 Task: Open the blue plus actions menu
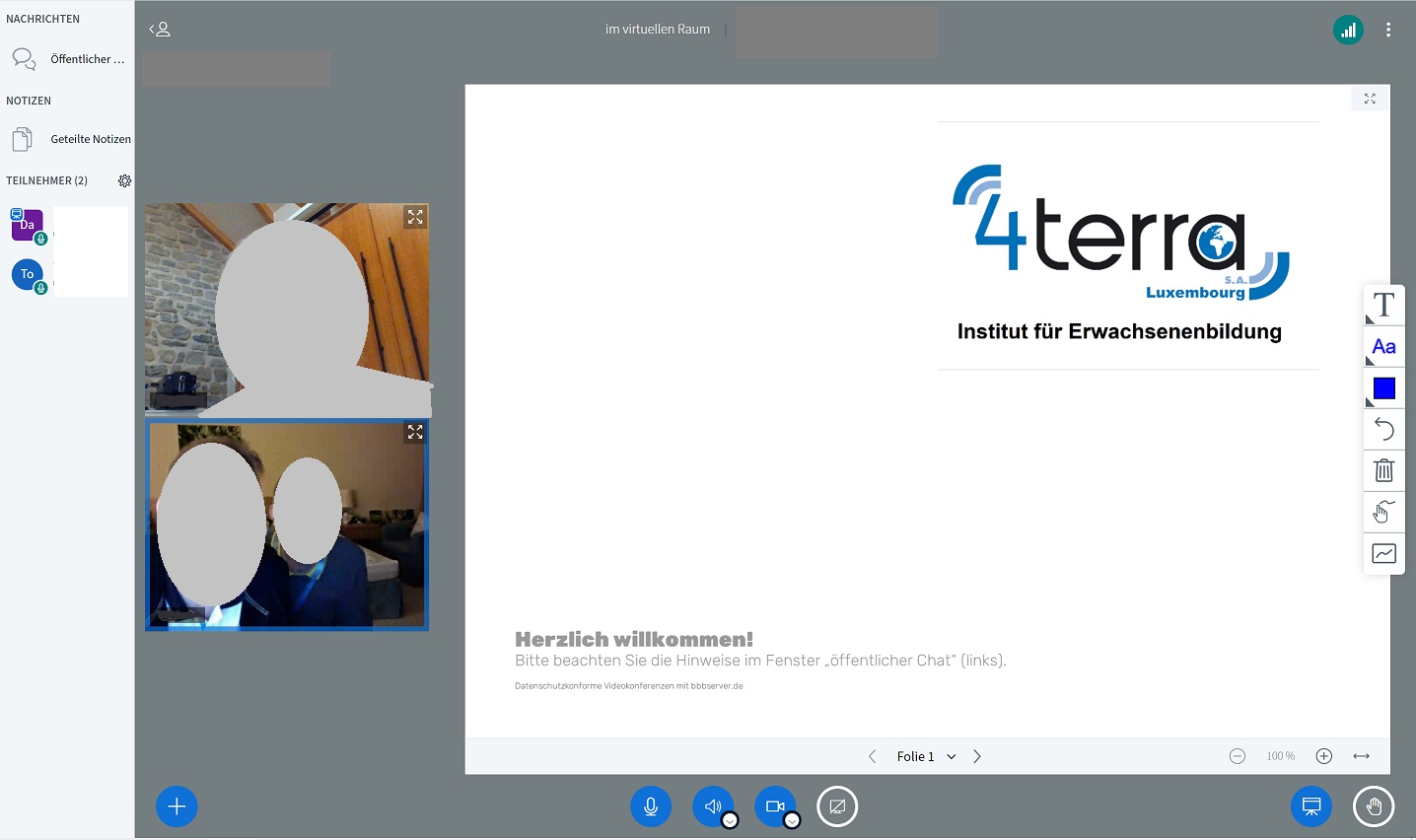tap(177, 806)
